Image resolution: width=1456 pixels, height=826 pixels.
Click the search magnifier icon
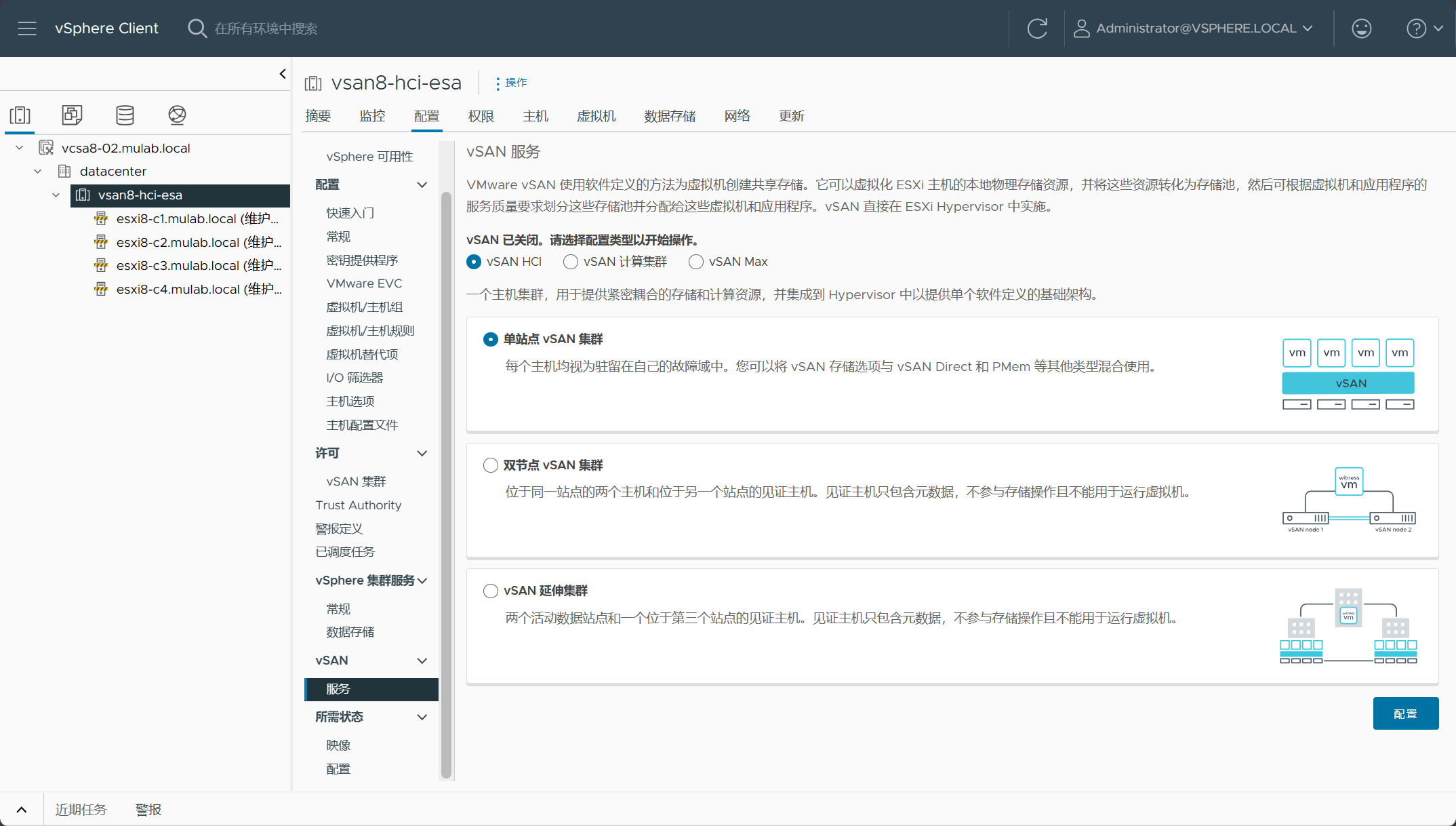click(197, 28)
